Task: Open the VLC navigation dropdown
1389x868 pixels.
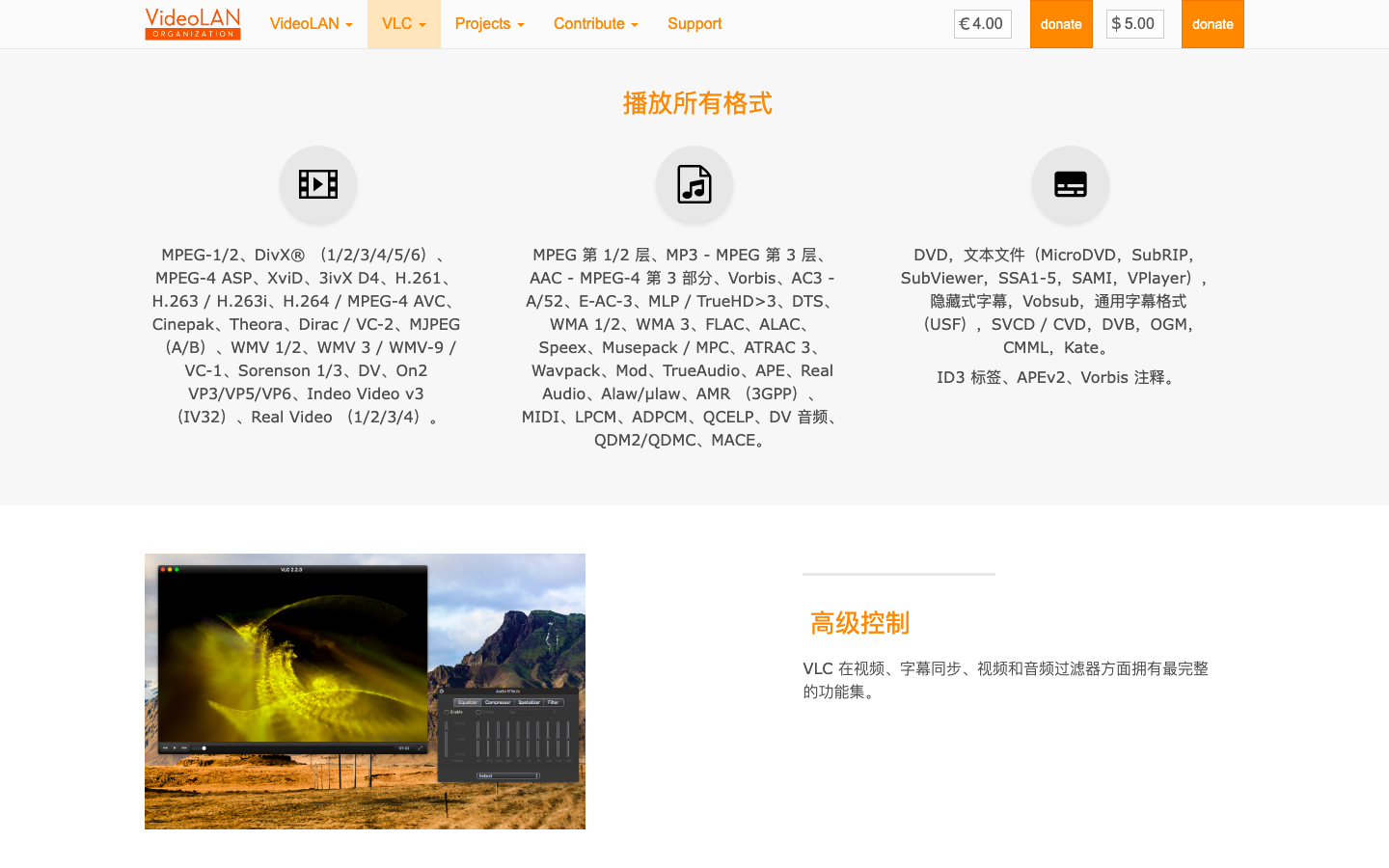Action: 403,23
